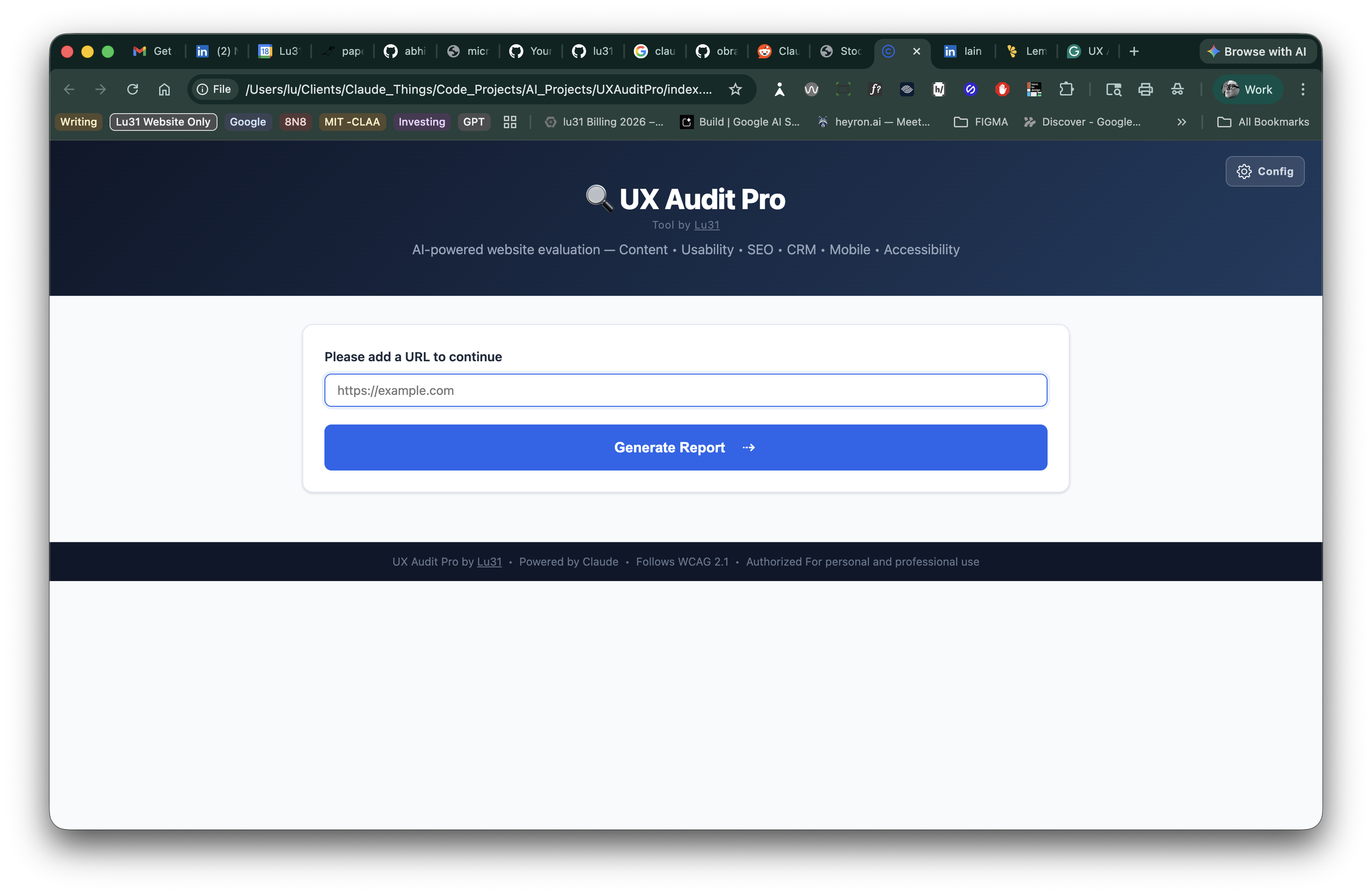
Task: Open the FIGMA bookmarks folder
Action: point(981,122)
